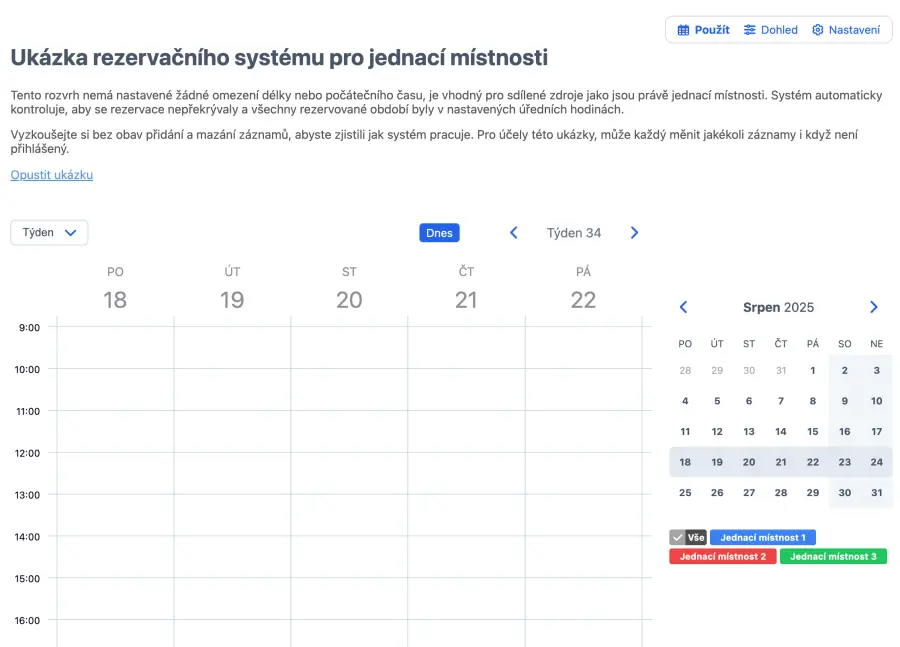Toggle Jednací místnost 1 filter
Viewport: 900px width, 647px height.
tap(762, 538)
